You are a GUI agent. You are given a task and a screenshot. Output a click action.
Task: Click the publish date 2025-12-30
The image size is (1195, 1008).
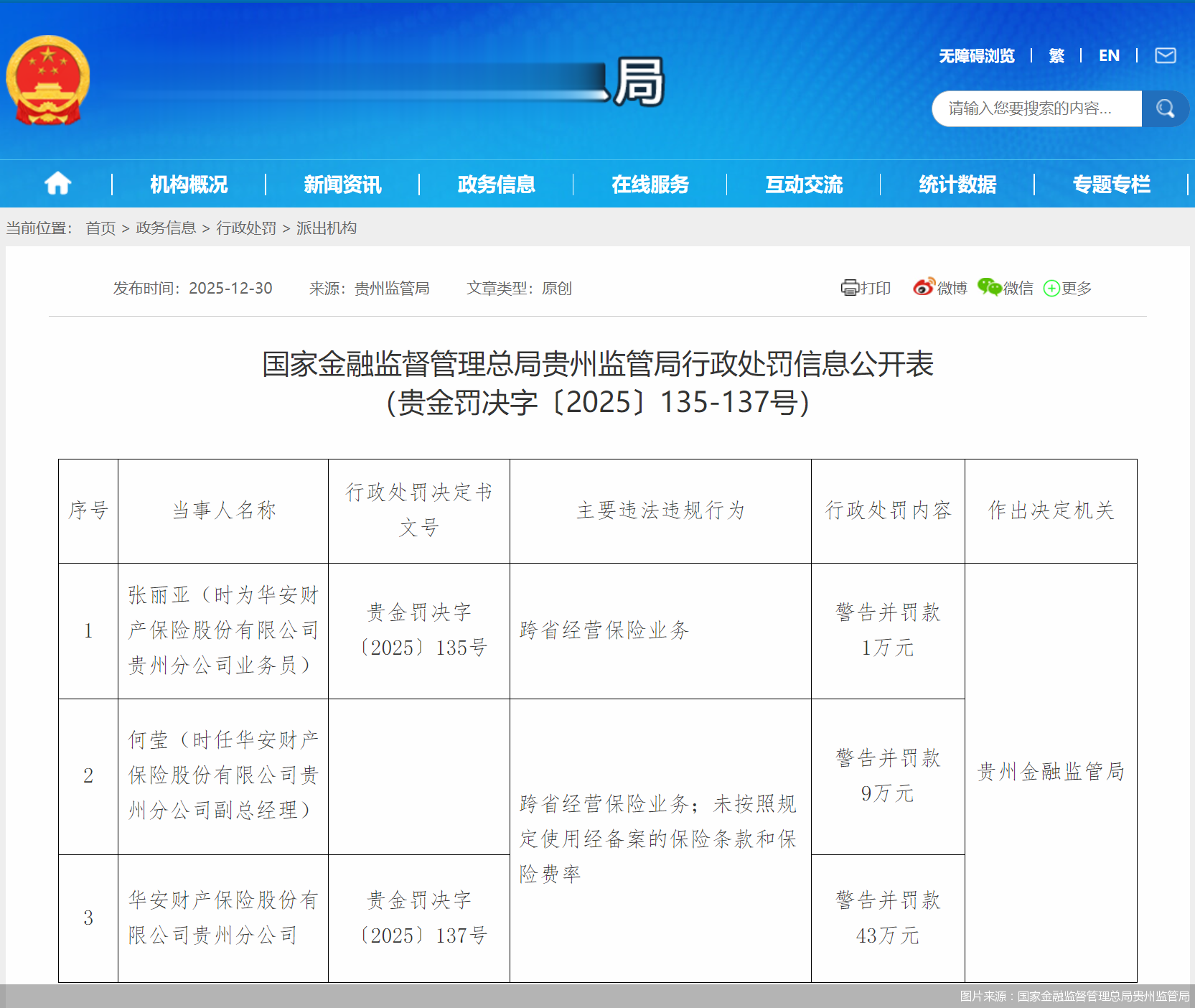pyautogui.click(x=230, y=288)
